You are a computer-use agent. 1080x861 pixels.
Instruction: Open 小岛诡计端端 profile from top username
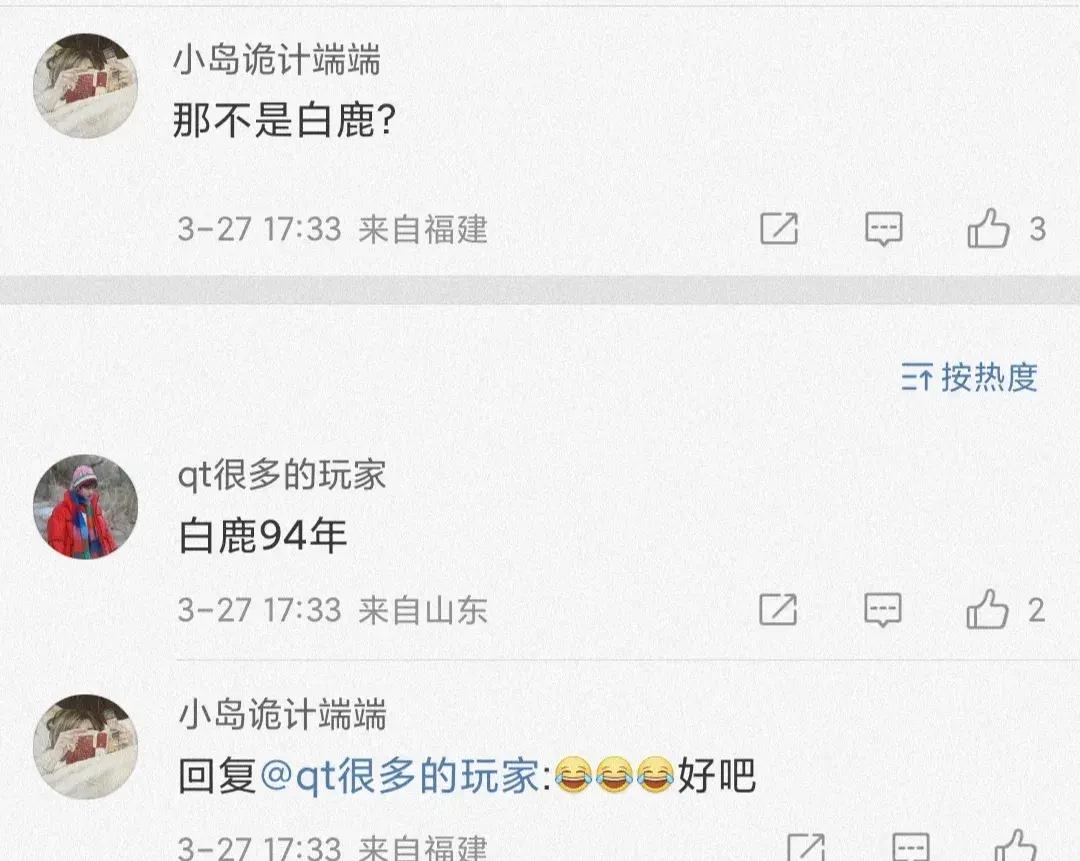[x=277, y=59]
